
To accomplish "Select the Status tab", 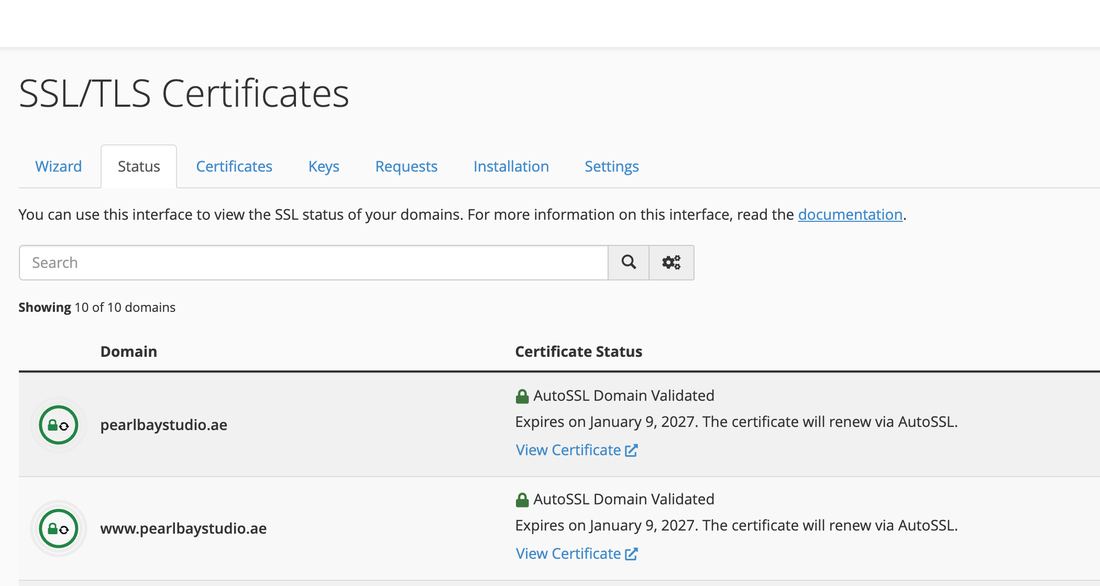I will [x=139, y=166].
